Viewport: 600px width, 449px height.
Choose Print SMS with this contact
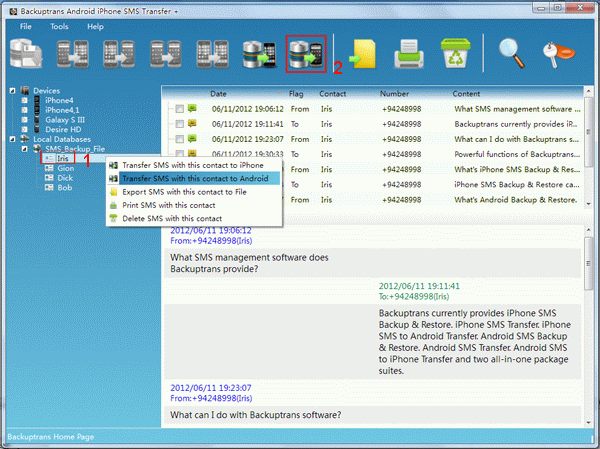coord(194,205)
